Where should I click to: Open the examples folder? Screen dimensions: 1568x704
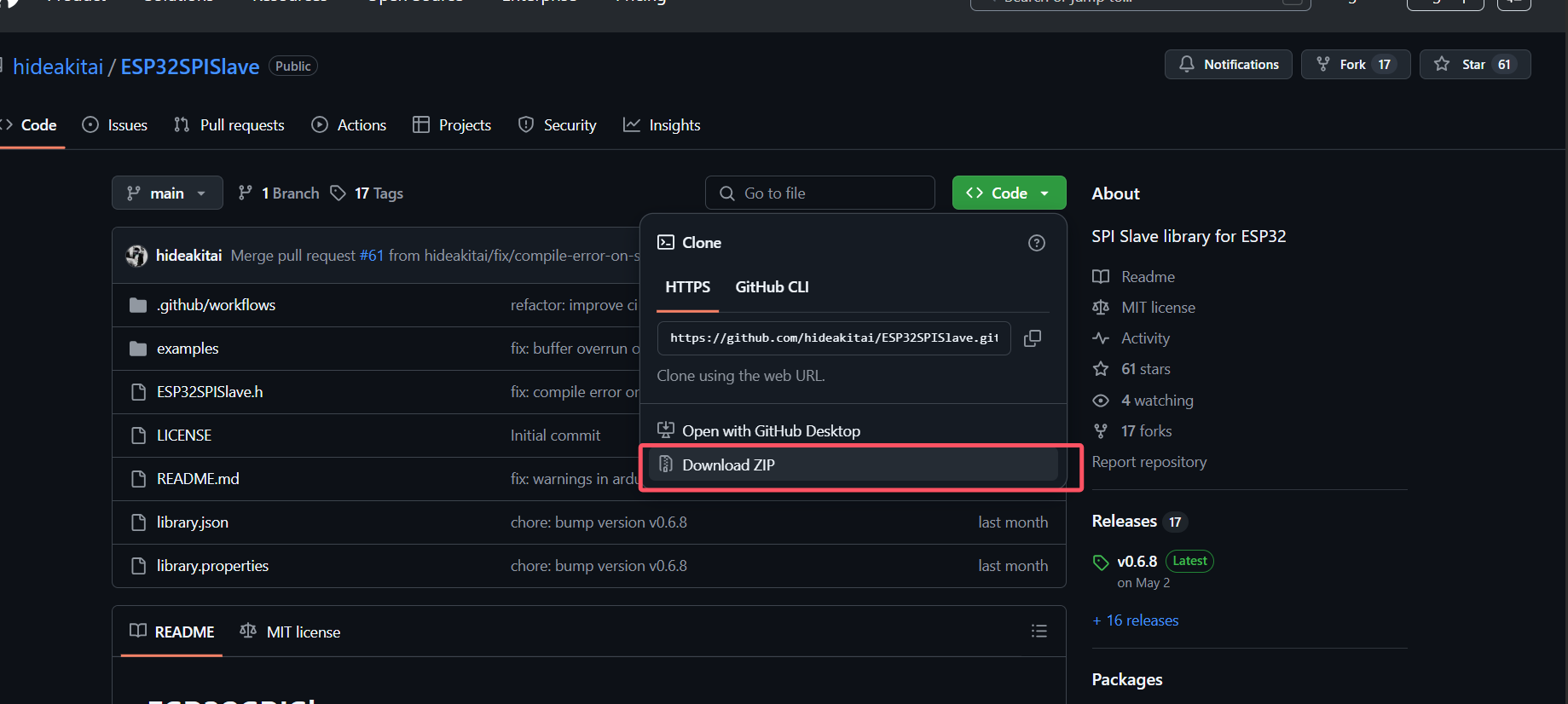188,349
